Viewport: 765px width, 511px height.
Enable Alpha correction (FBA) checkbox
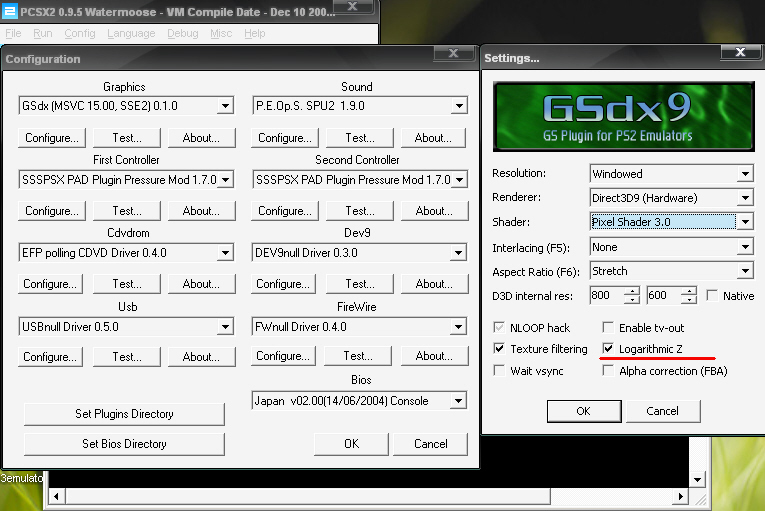click(608, 370)
